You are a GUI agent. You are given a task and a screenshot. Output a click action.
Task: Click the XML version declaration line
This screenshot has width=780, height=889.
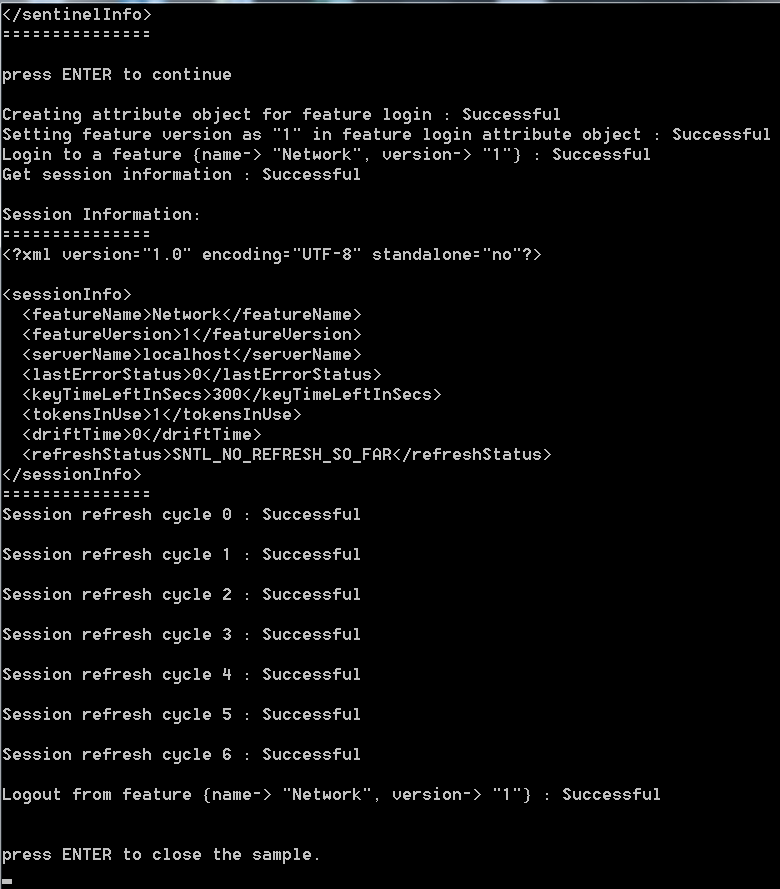coord(271,254)
